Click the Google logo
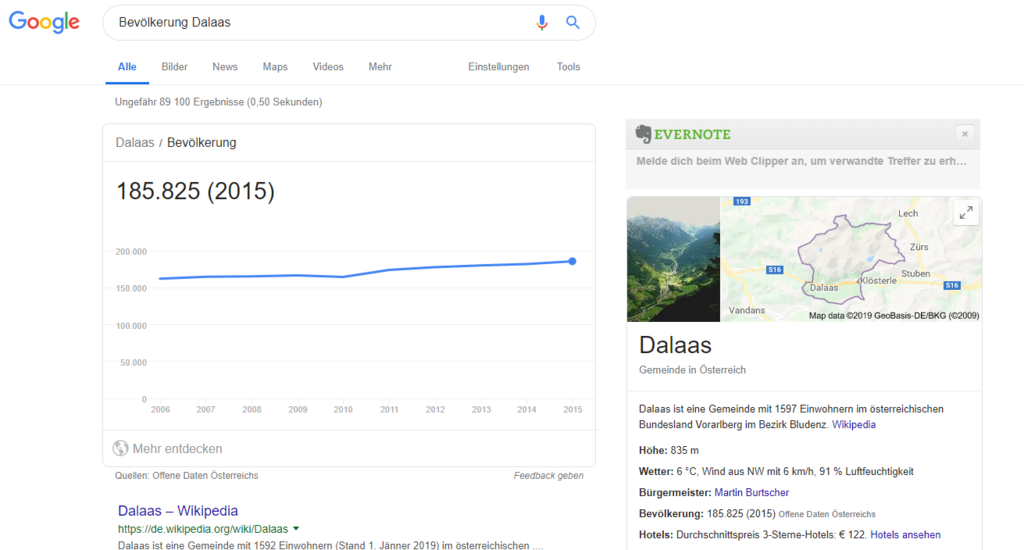Screen dimensions: 1024x550 tap(44, 22)
